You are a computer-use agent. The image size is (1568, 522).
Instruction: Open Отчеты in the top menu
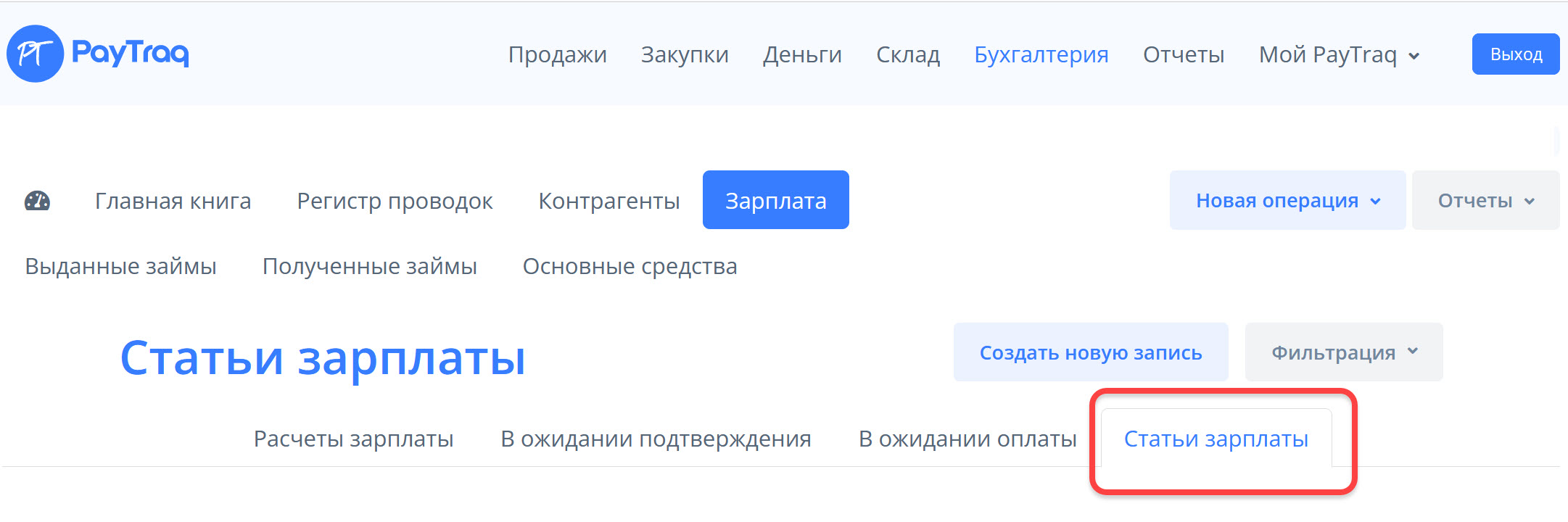(1184, 54)
